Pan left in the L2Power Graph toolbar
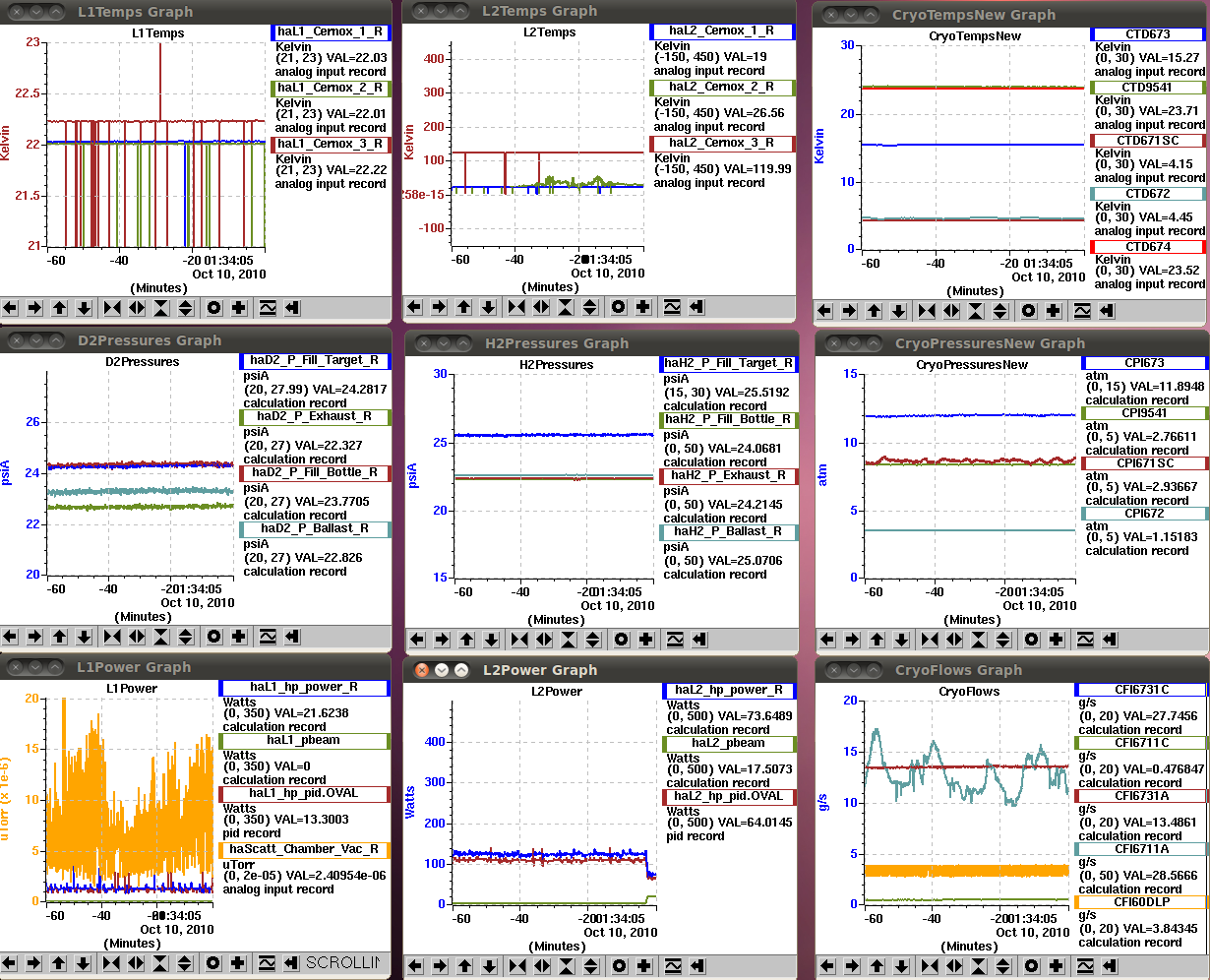The height and width of the screenshot is (980, 1210). pyautogui.click(x=416, y=966)
